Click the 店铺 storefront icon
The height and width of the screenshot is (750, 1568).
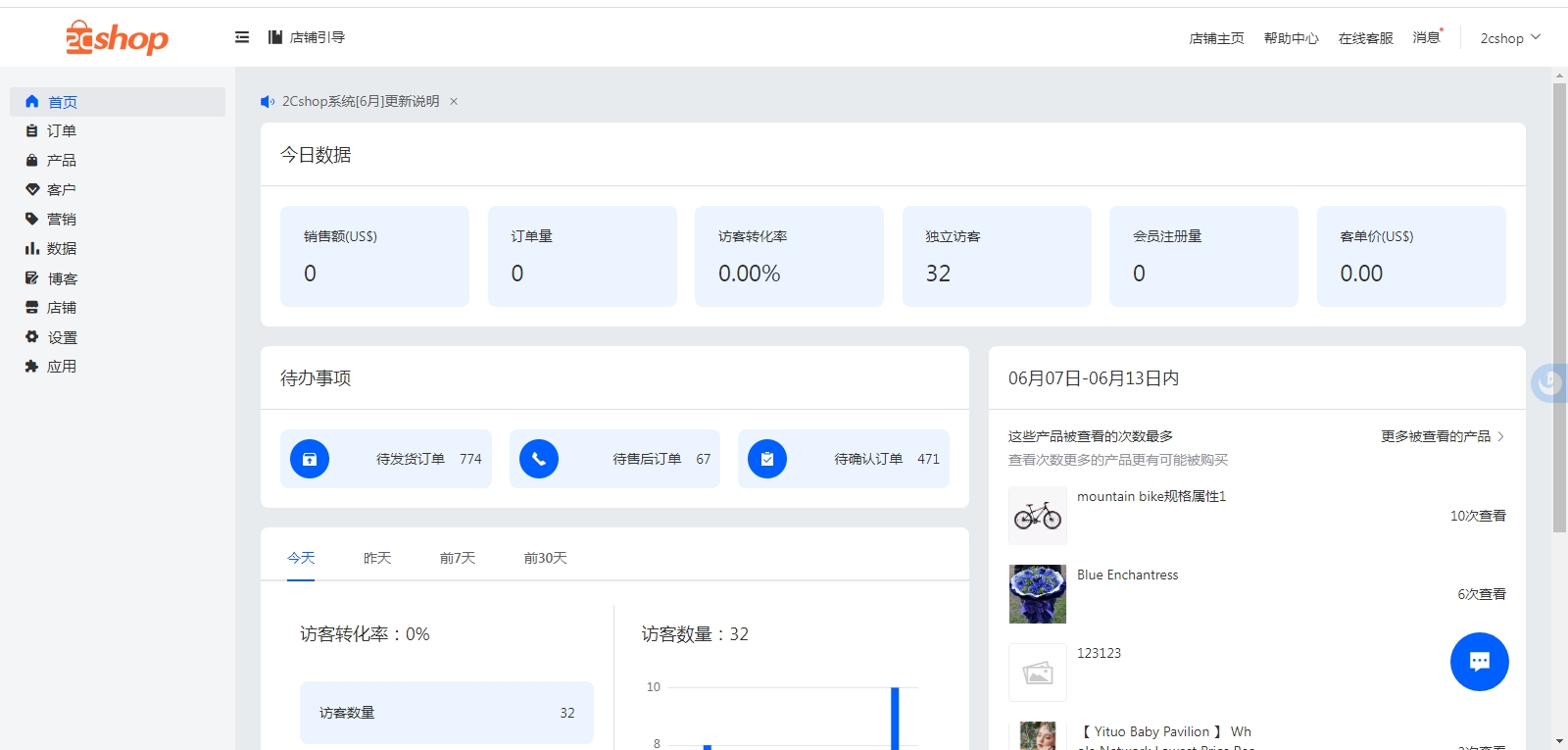click(32, 307)
